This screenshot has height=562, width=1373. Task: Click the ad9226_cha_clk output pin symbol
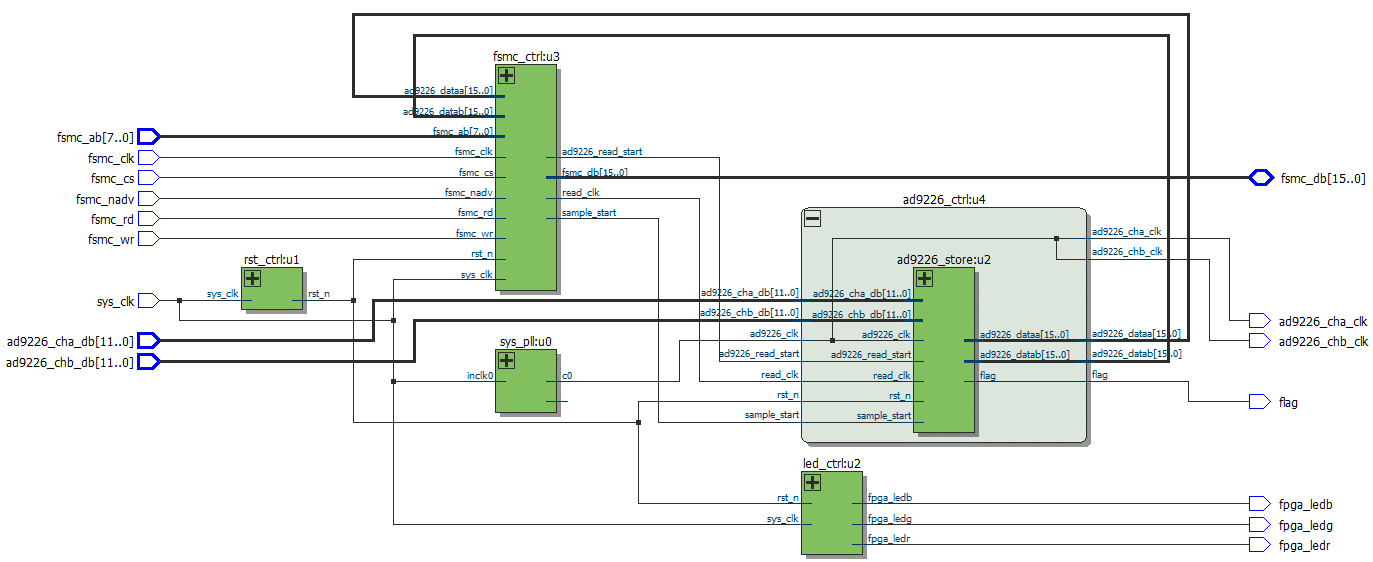[x=1259, y=321]
